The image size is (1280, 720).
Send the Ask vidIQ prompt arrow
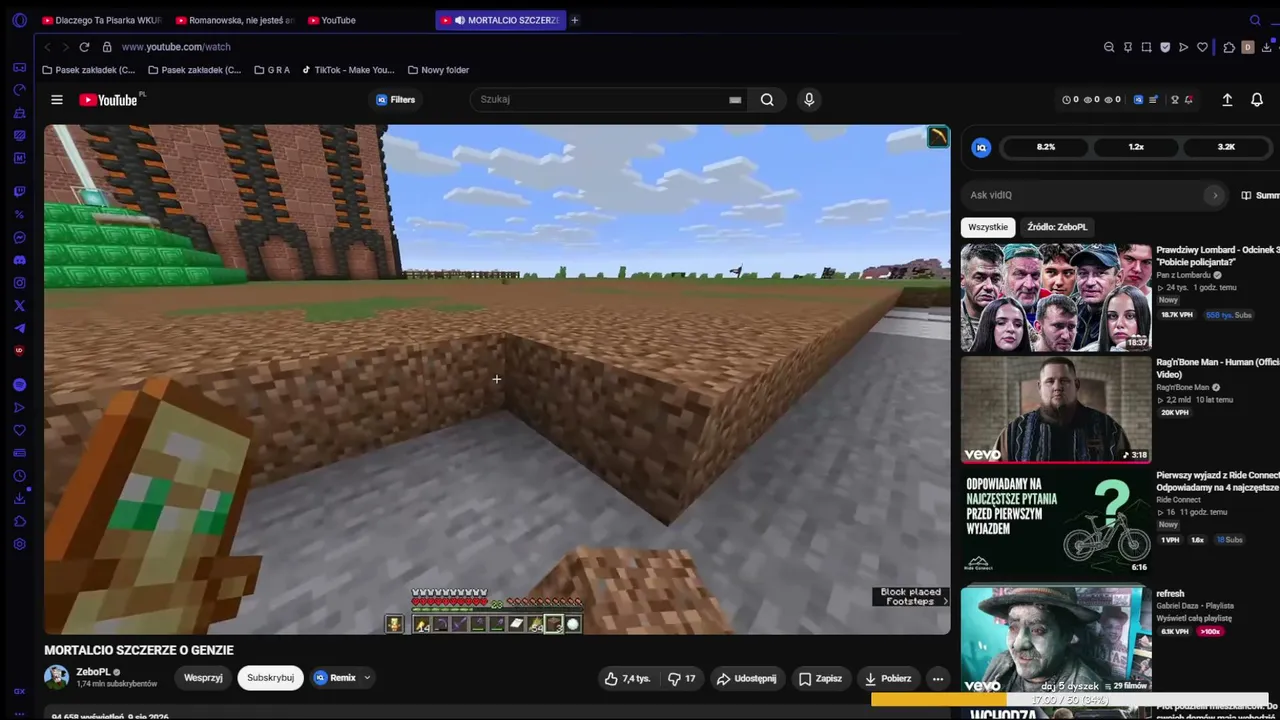coord(1215,195)
